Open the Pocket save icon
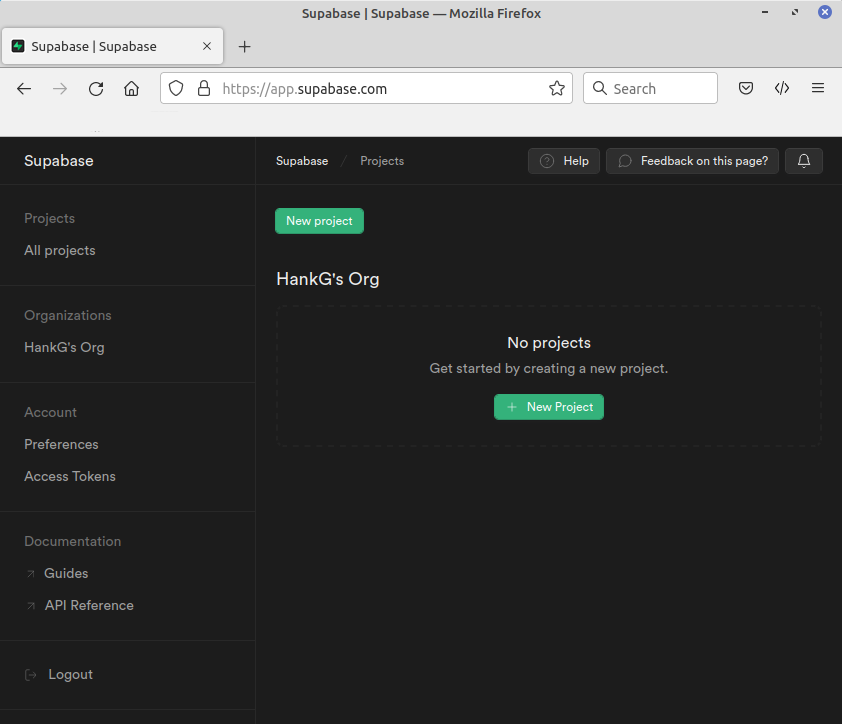 [746, 88]
